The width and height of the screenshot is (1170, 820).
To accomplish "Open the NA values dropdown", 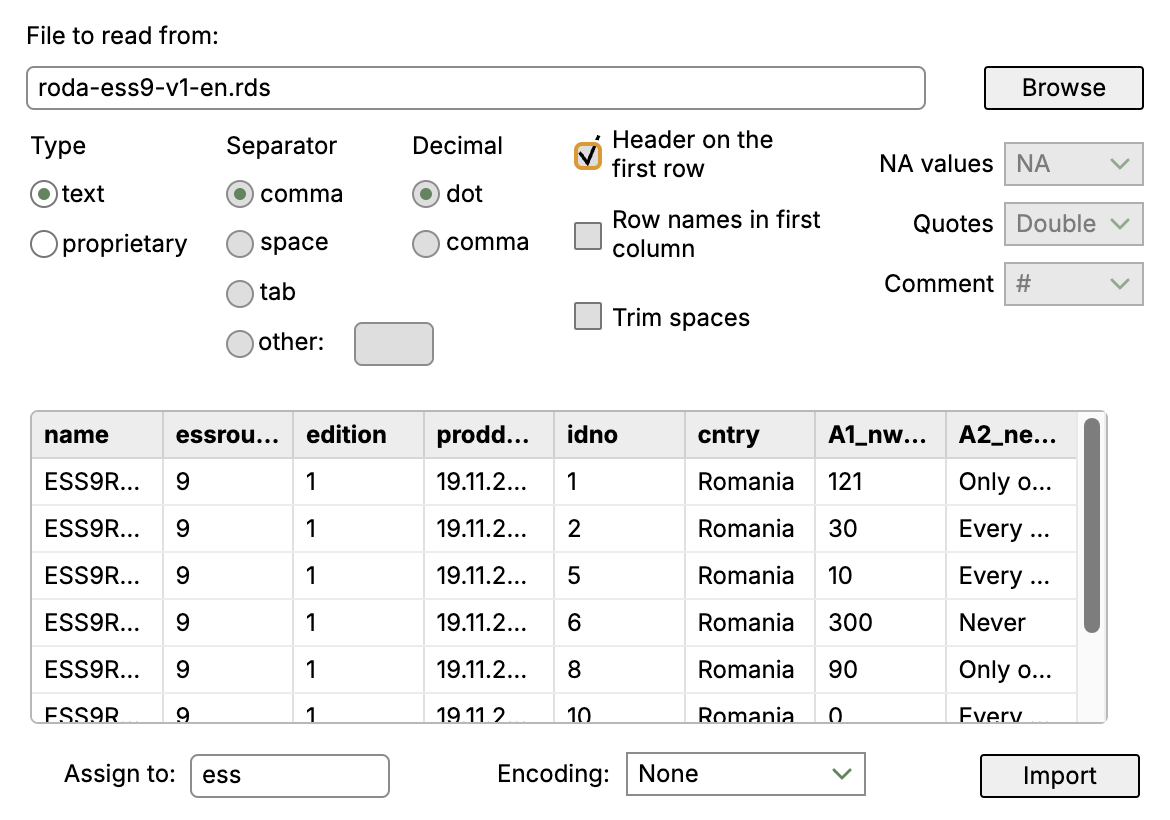I will click(1074, 163).
